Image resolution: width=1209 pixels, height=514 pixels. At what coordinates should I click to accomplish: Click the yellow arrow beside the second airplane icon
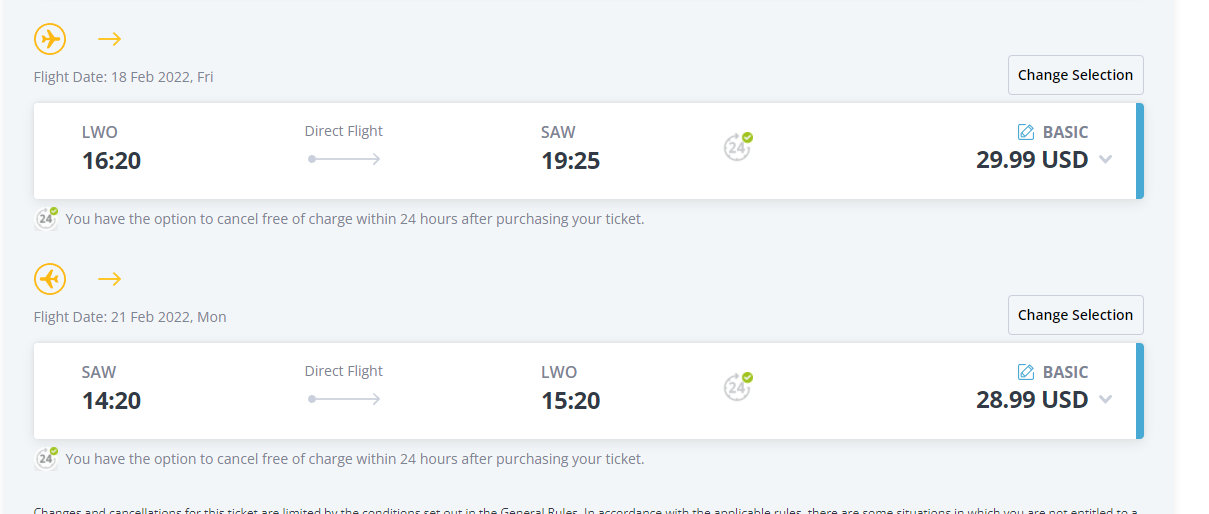109,279
